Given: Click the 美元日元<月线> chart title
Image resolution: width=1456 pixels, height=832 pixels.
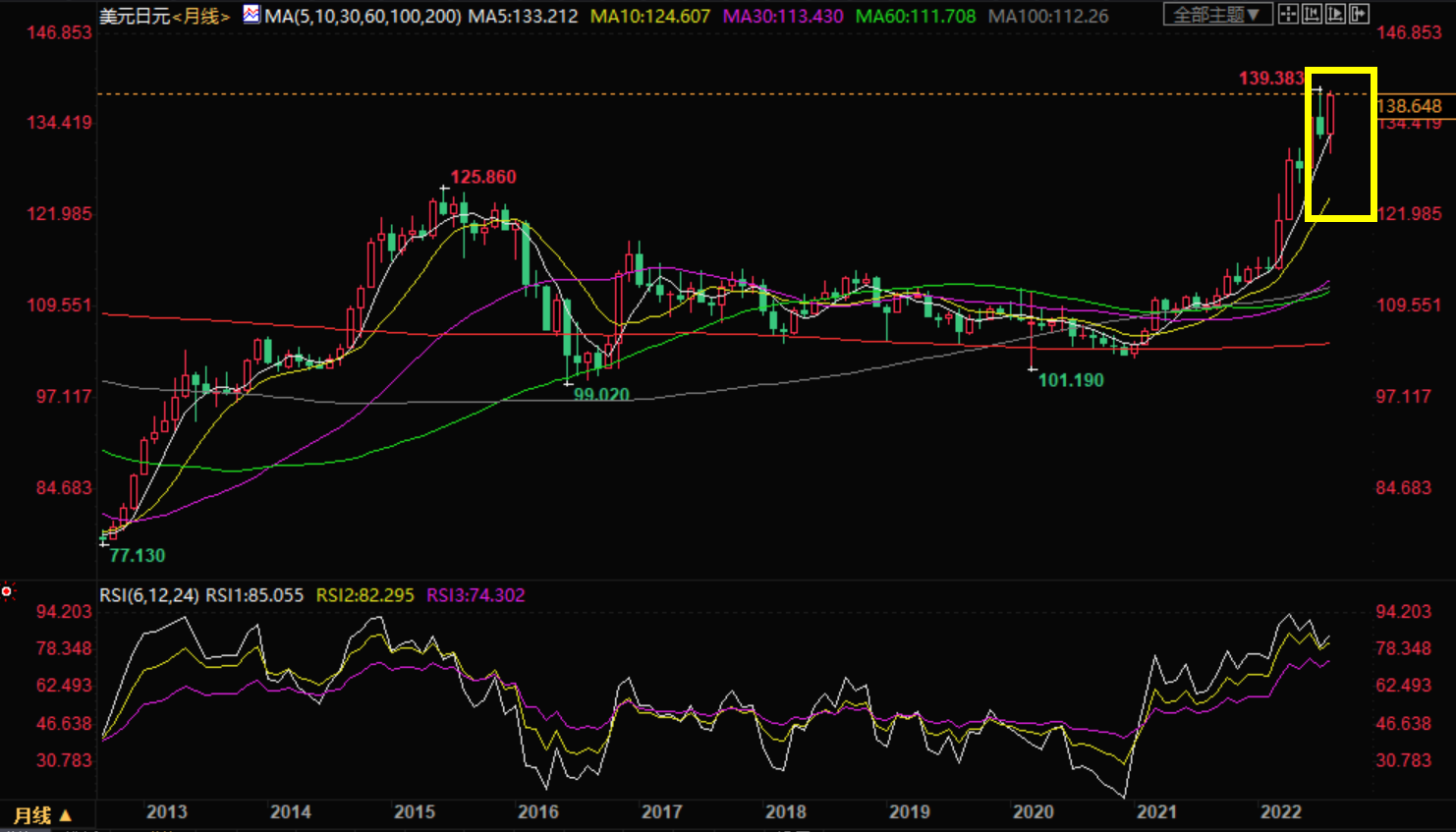Looking at the screenshot, I should click(x=164, y=16).
